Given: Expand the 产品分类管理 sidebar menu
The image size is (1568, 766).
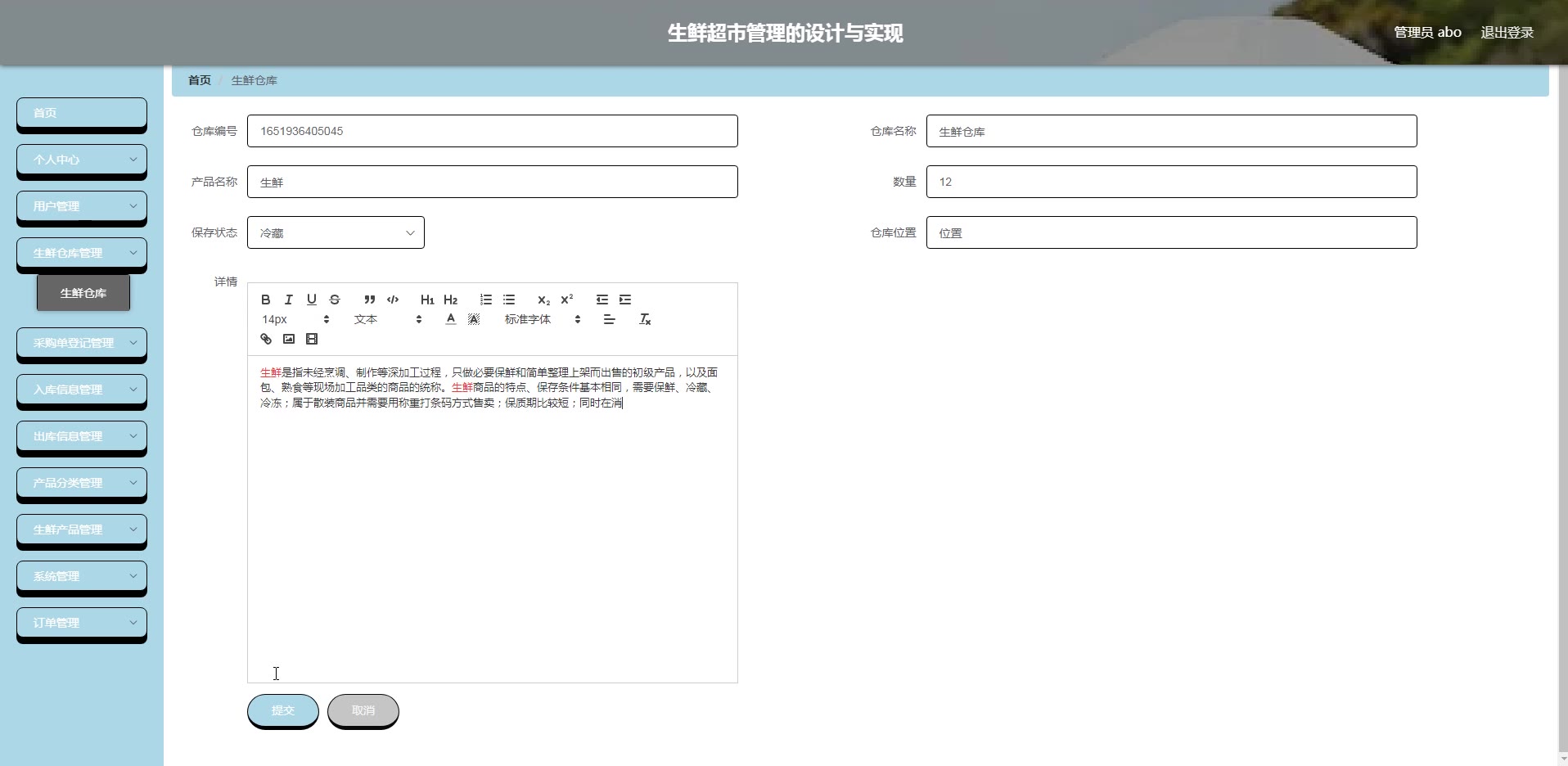Looking at the screenshot, I should tap(82, 483).
